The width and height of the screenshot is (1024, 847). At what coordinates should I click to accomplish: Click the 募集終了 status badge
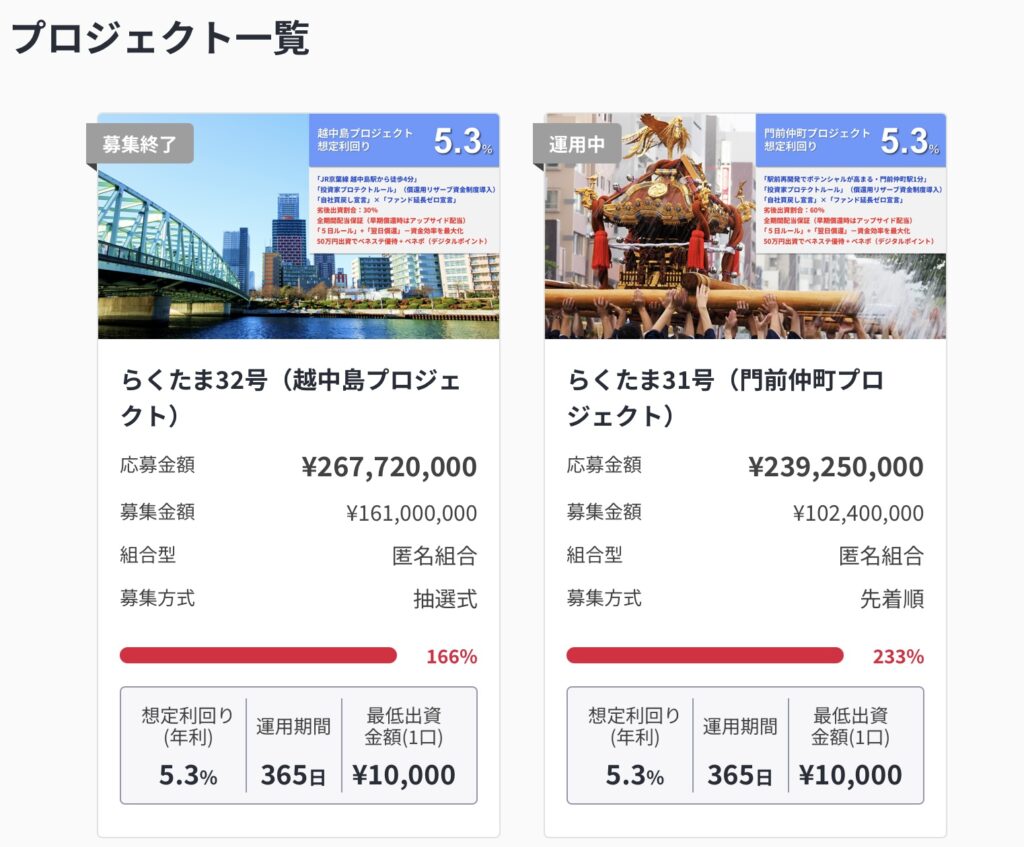point(140,144)
